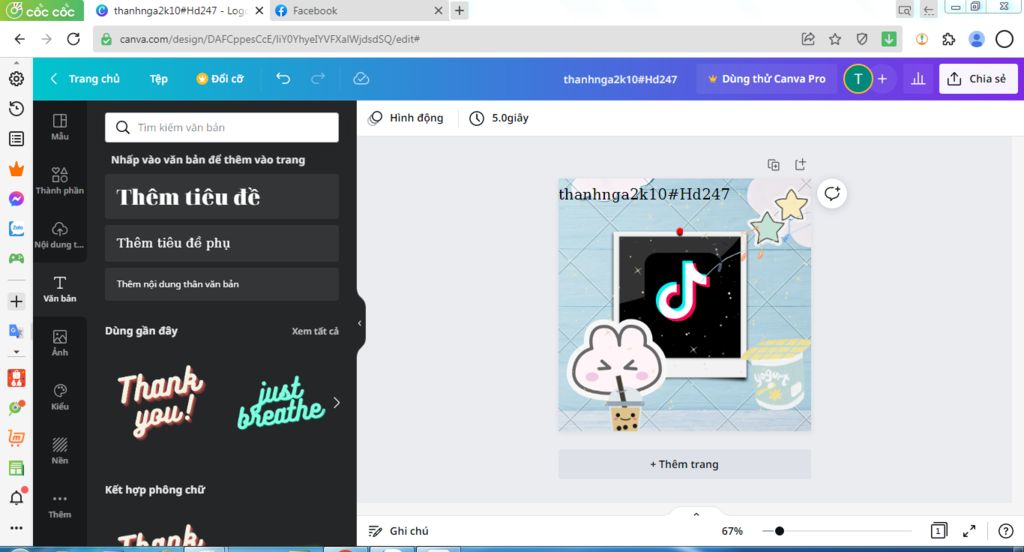Add a heading with Thêm tiêu đề

pyautogui.click(x=222, y=197)
